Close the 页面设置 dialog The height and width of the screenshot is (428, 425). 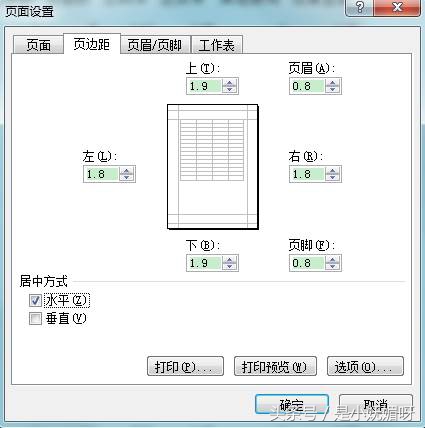tap(397, 7)
